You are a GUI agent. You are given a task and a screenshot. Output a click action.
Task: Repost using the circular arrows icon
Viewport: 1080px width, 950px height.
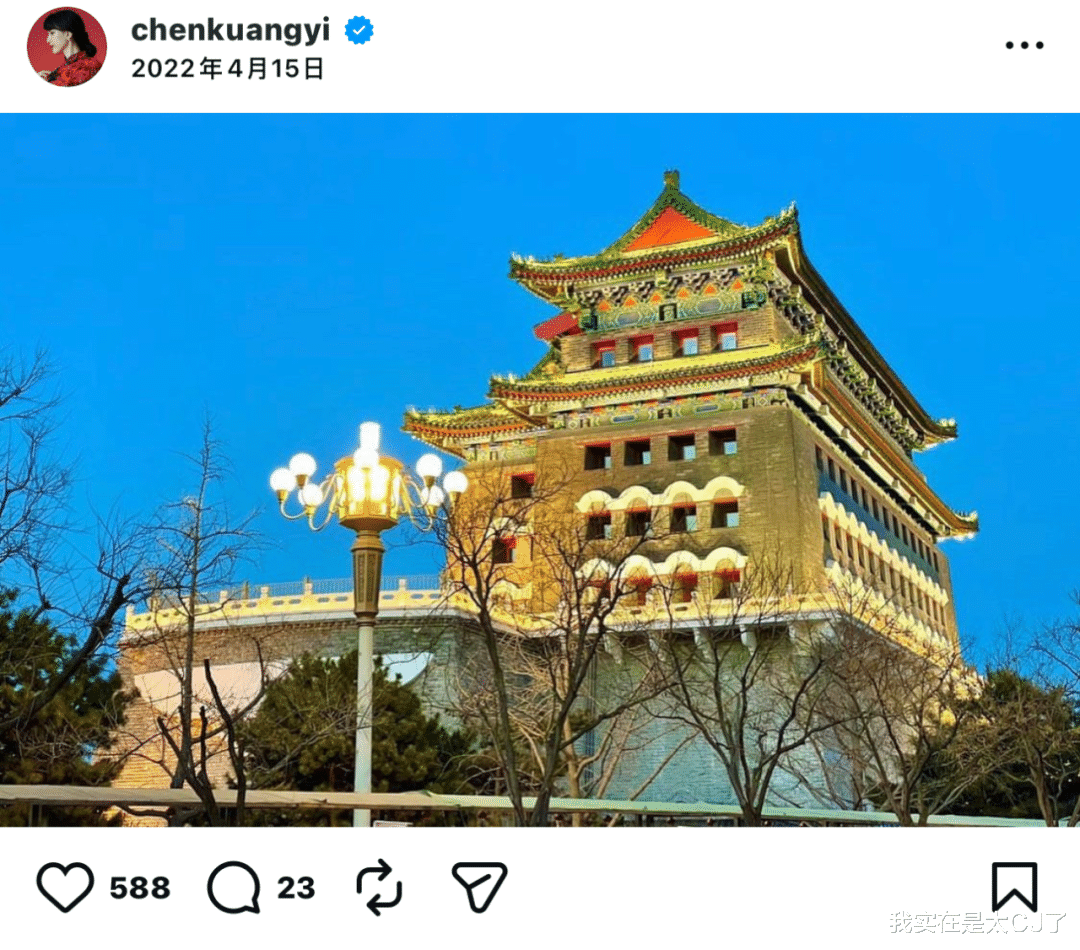[379, 887]
